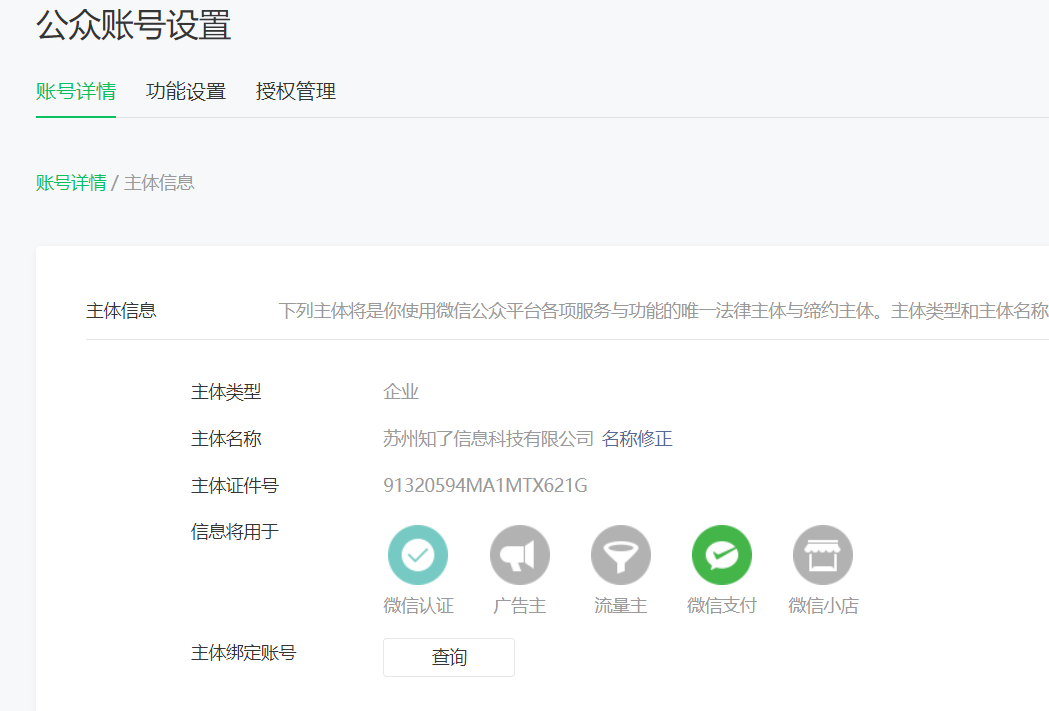The image size is (1049, 711).
Task: Click the 主体名称 label
Action: pos(226,439)
